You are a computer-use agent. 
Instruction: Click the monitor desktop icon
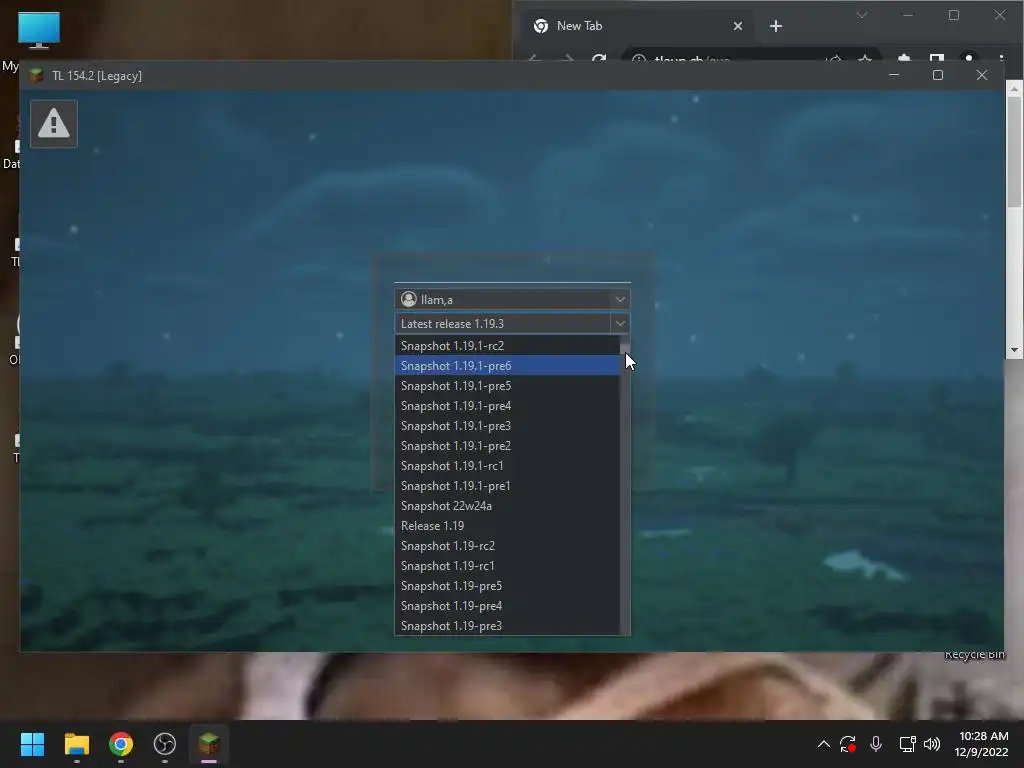coord(39,30)
